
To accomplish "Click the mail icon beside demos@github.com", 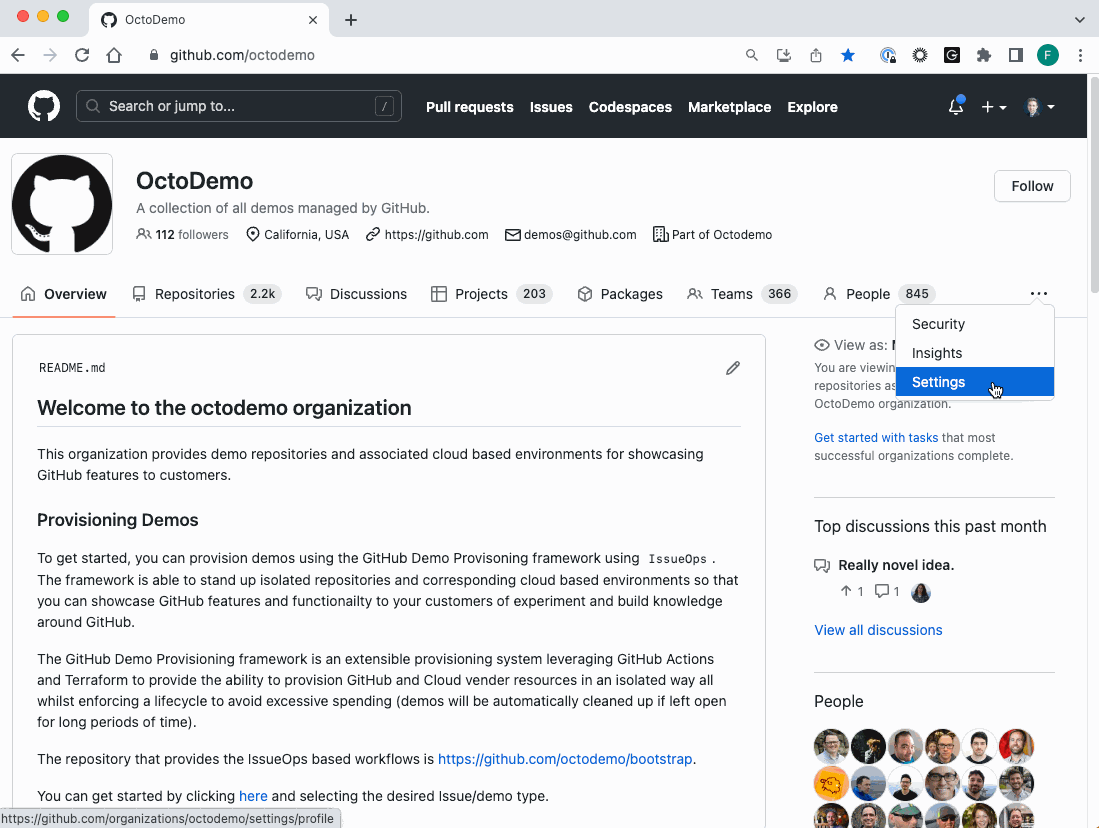I will 512,235.
